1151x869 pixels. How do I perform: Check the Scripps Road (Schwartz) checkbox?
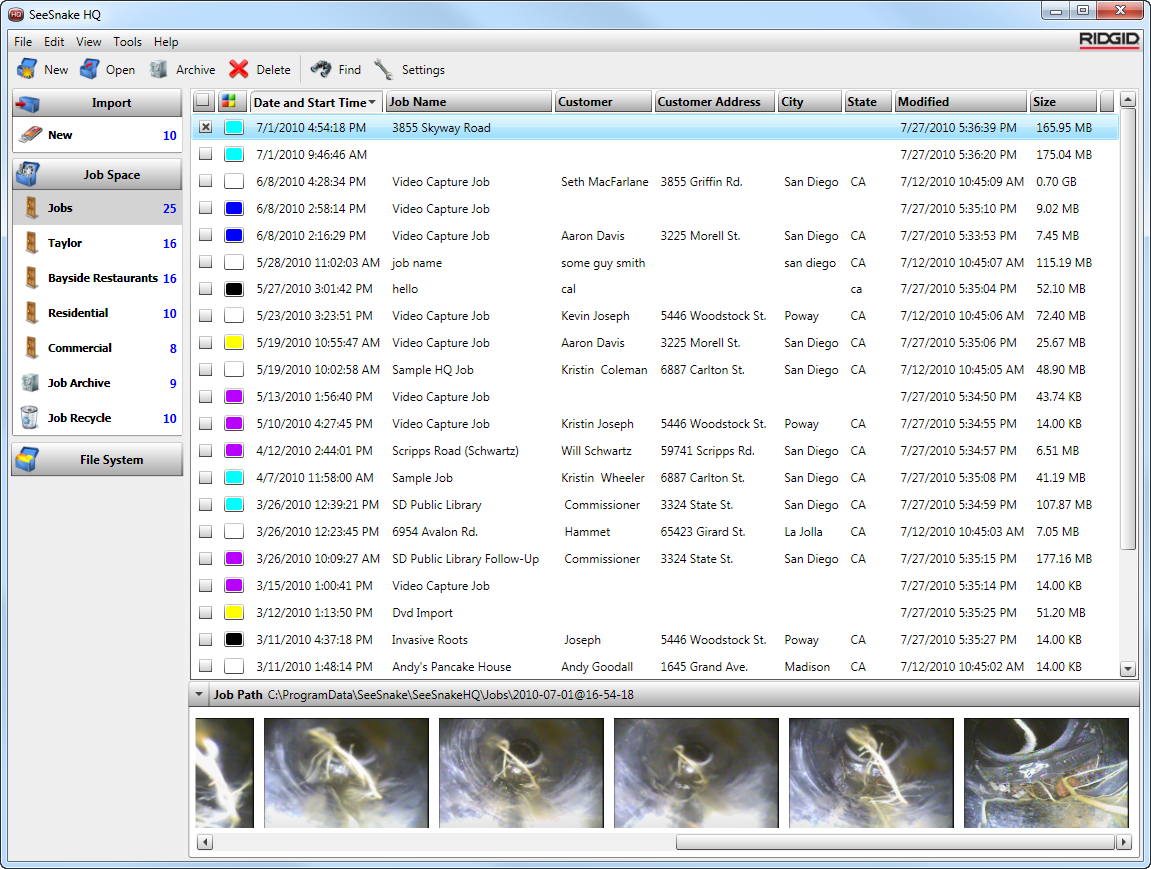pyautogui.click(x=206, y=451)
